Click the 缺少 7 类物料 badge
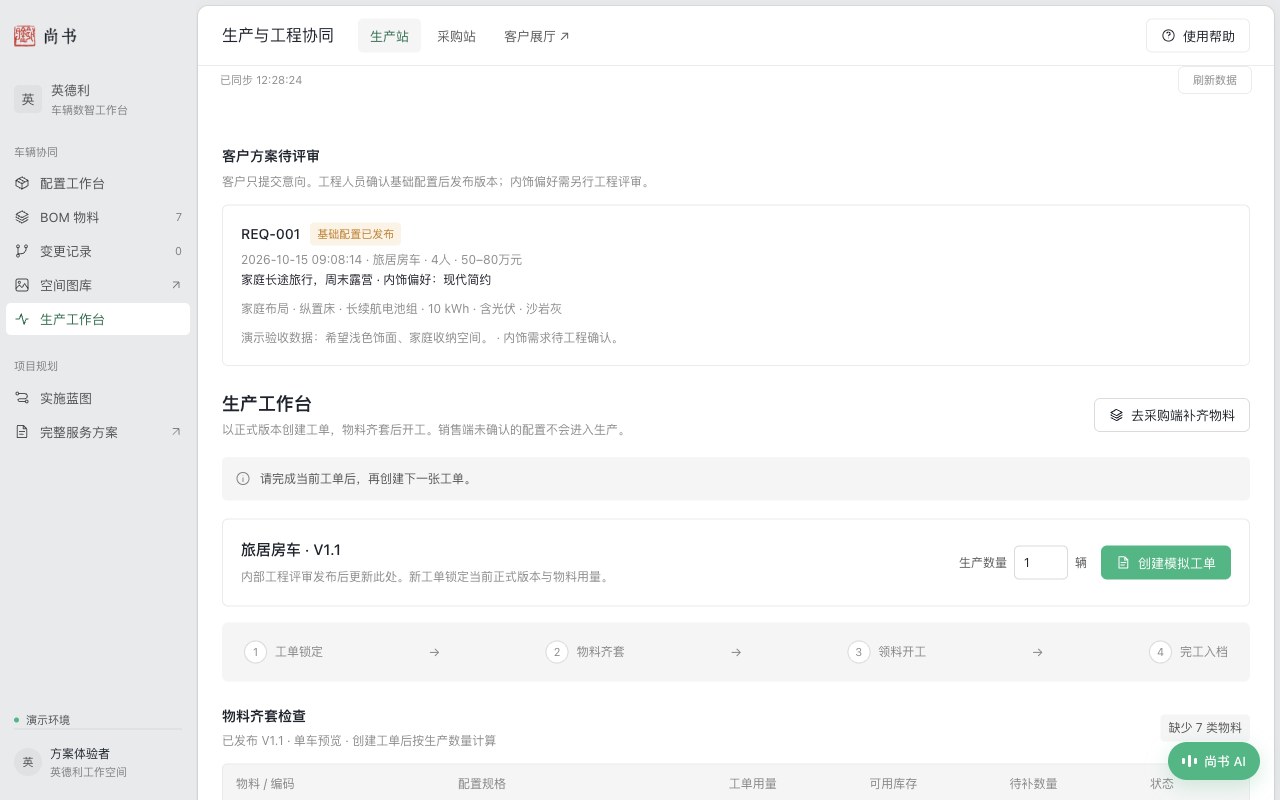 [1205, 728]
